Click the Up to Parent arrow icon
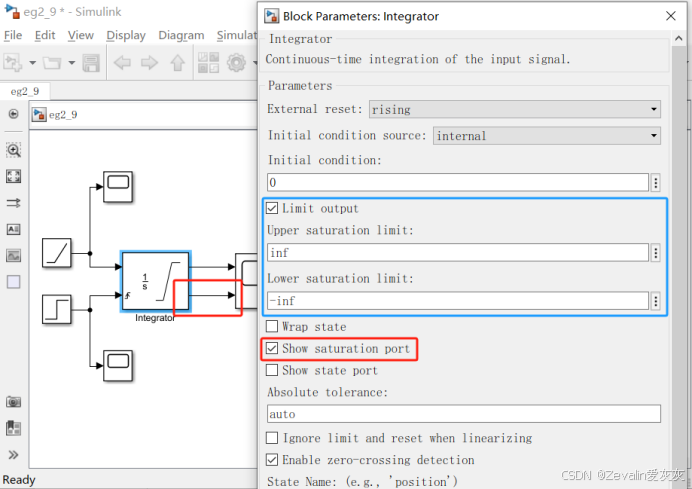 pyautogui.click(x=177, y=63)
